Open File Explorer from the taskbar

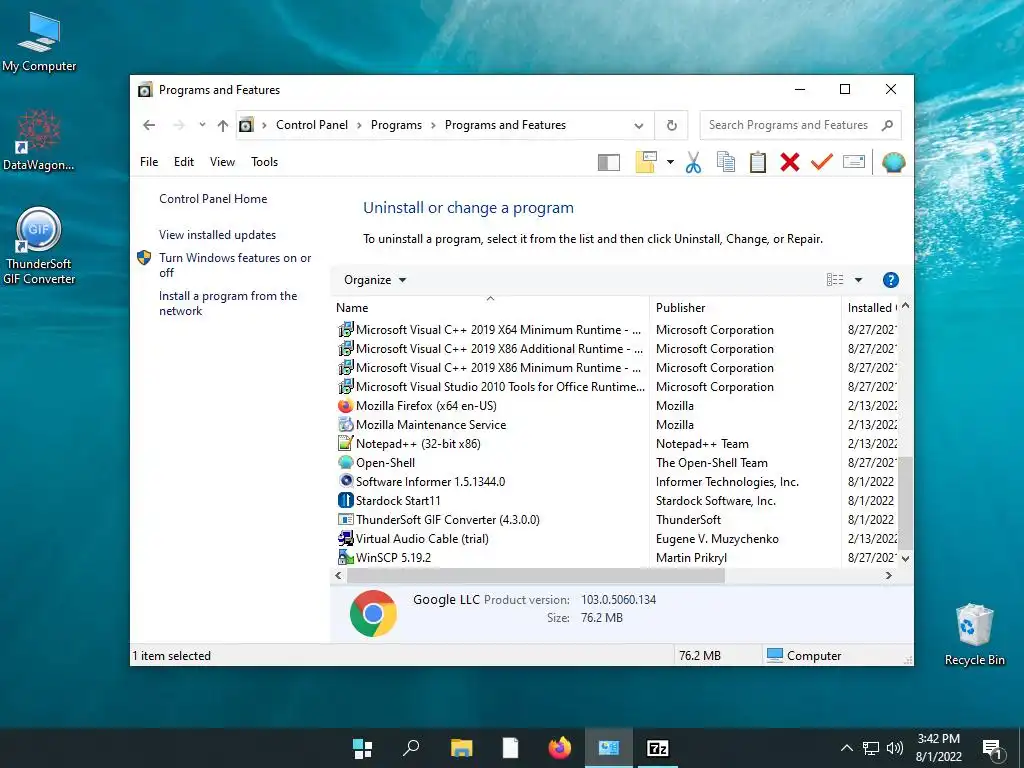click(x=461, y=748)
